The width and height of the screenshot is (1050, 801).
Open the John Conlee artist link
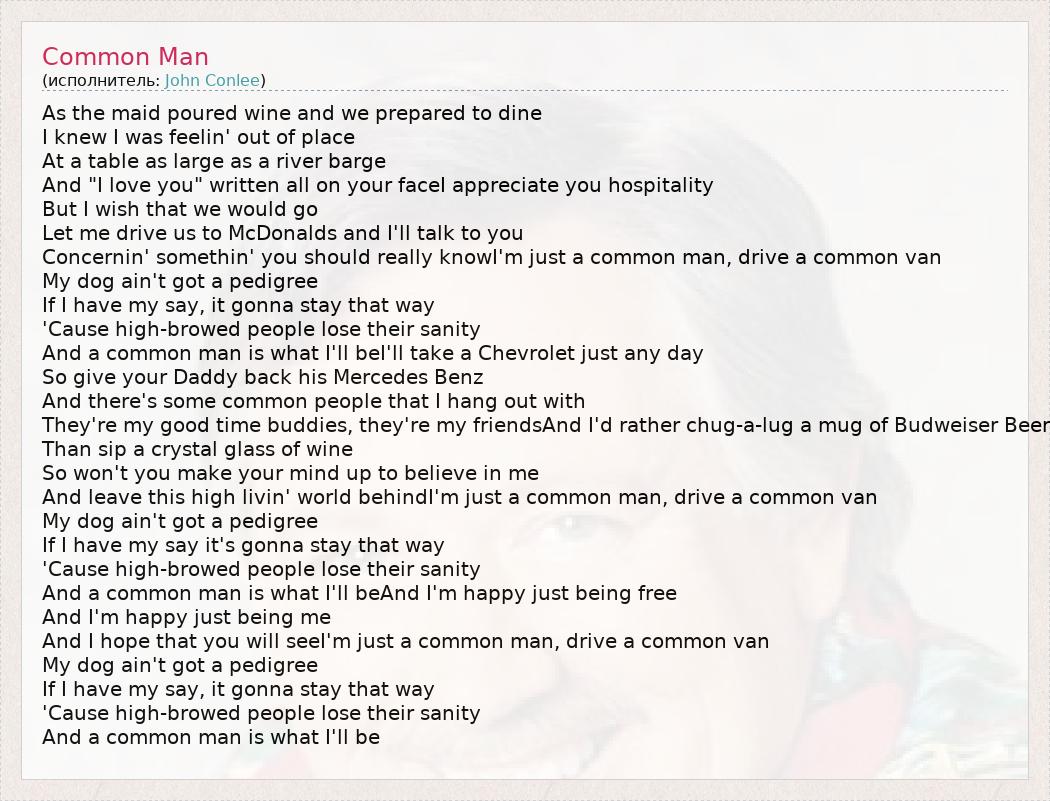pyautogui.click(x=212, y=80)
